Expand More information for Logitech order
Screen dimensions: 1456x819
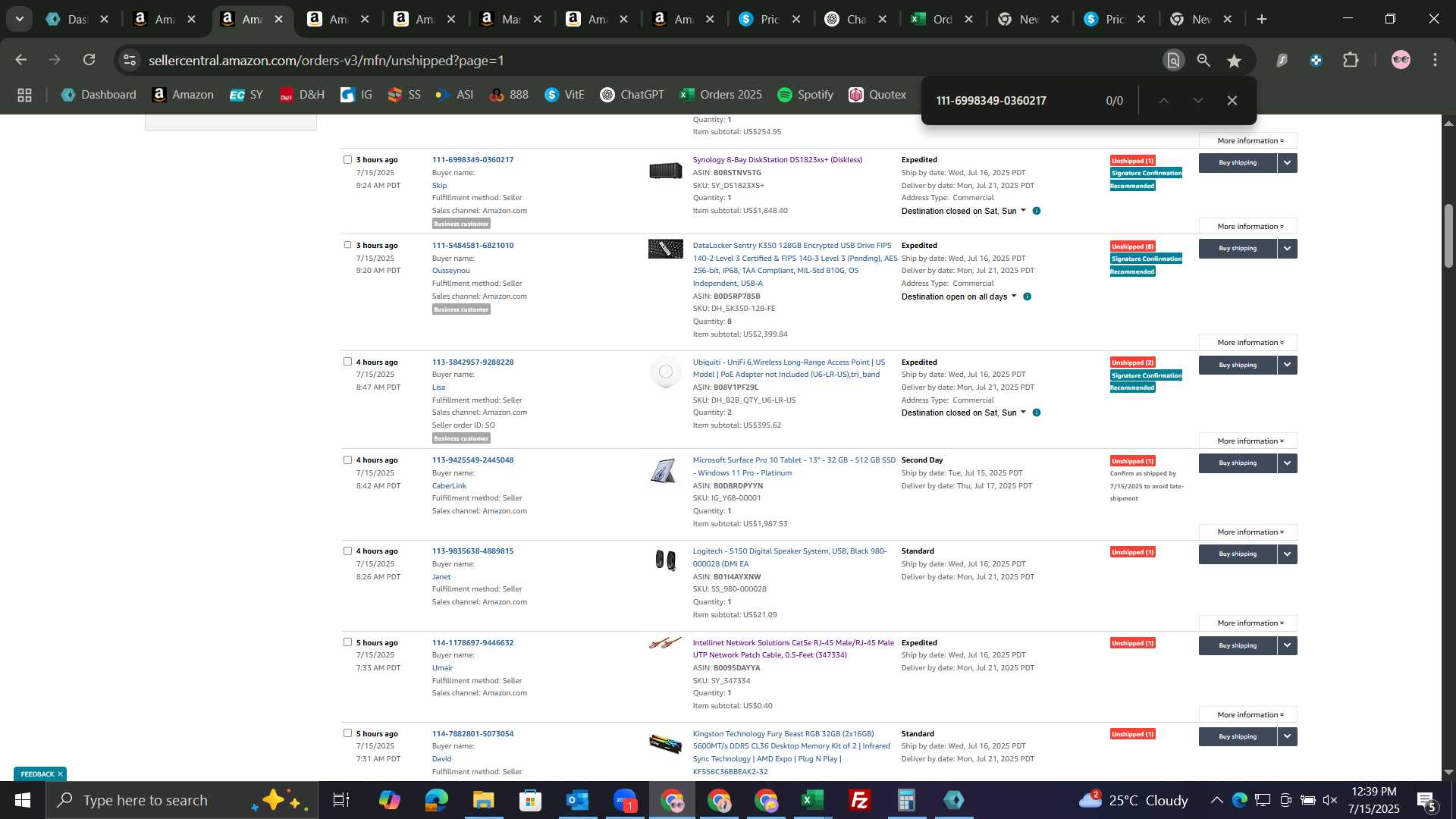[1248, 623]
